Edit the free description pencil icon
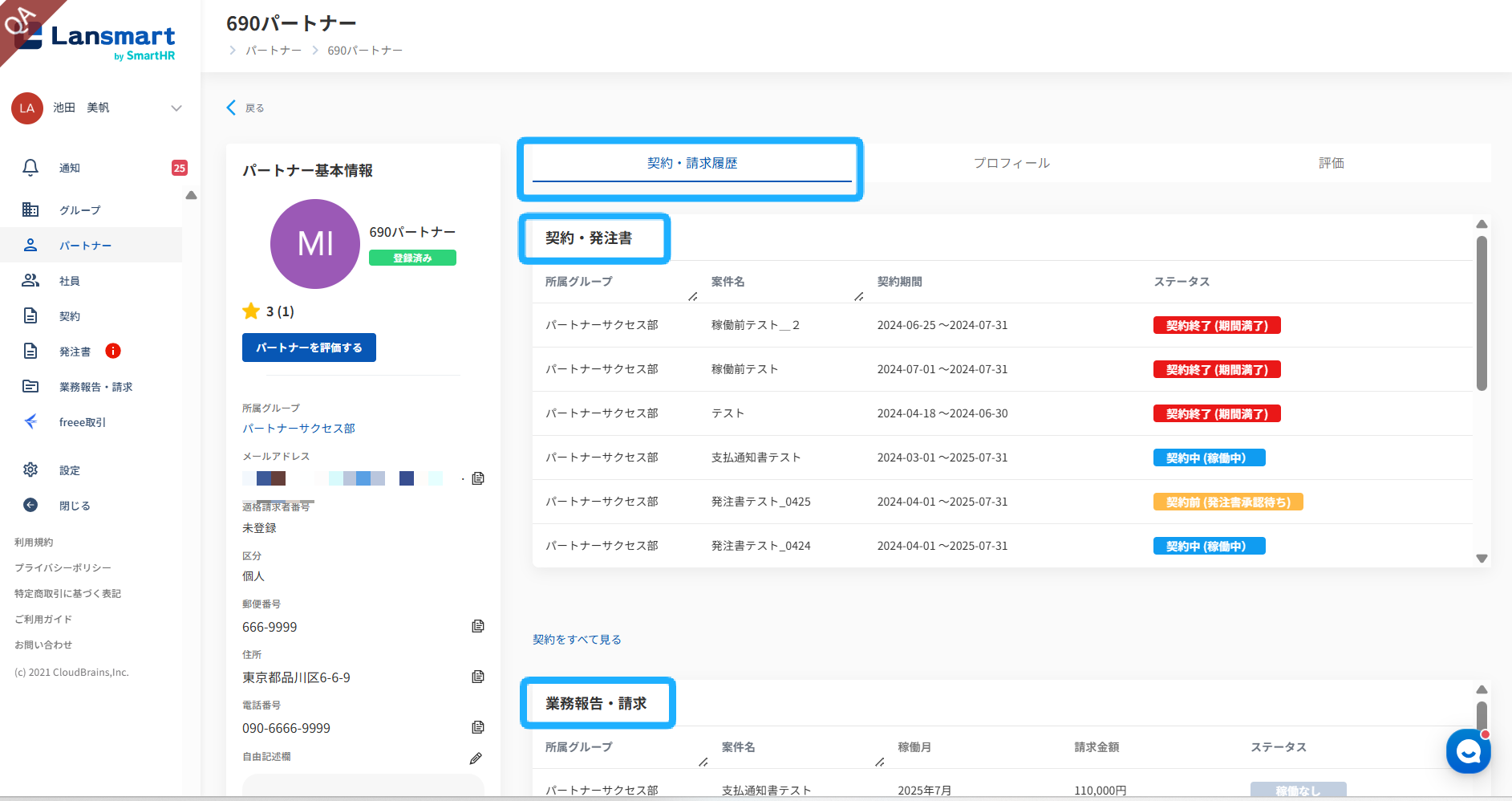This screenshot has height=801, width=1512. tap(476, 758)
